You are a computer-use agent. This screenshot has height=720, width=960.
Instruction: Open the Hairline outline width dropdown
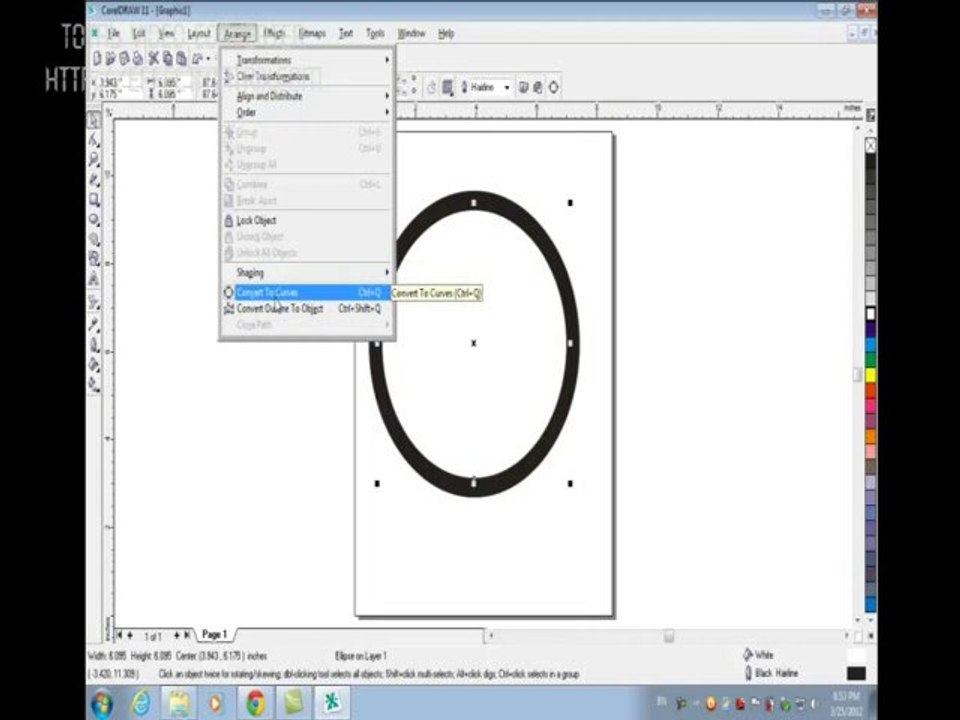(506, 88)
